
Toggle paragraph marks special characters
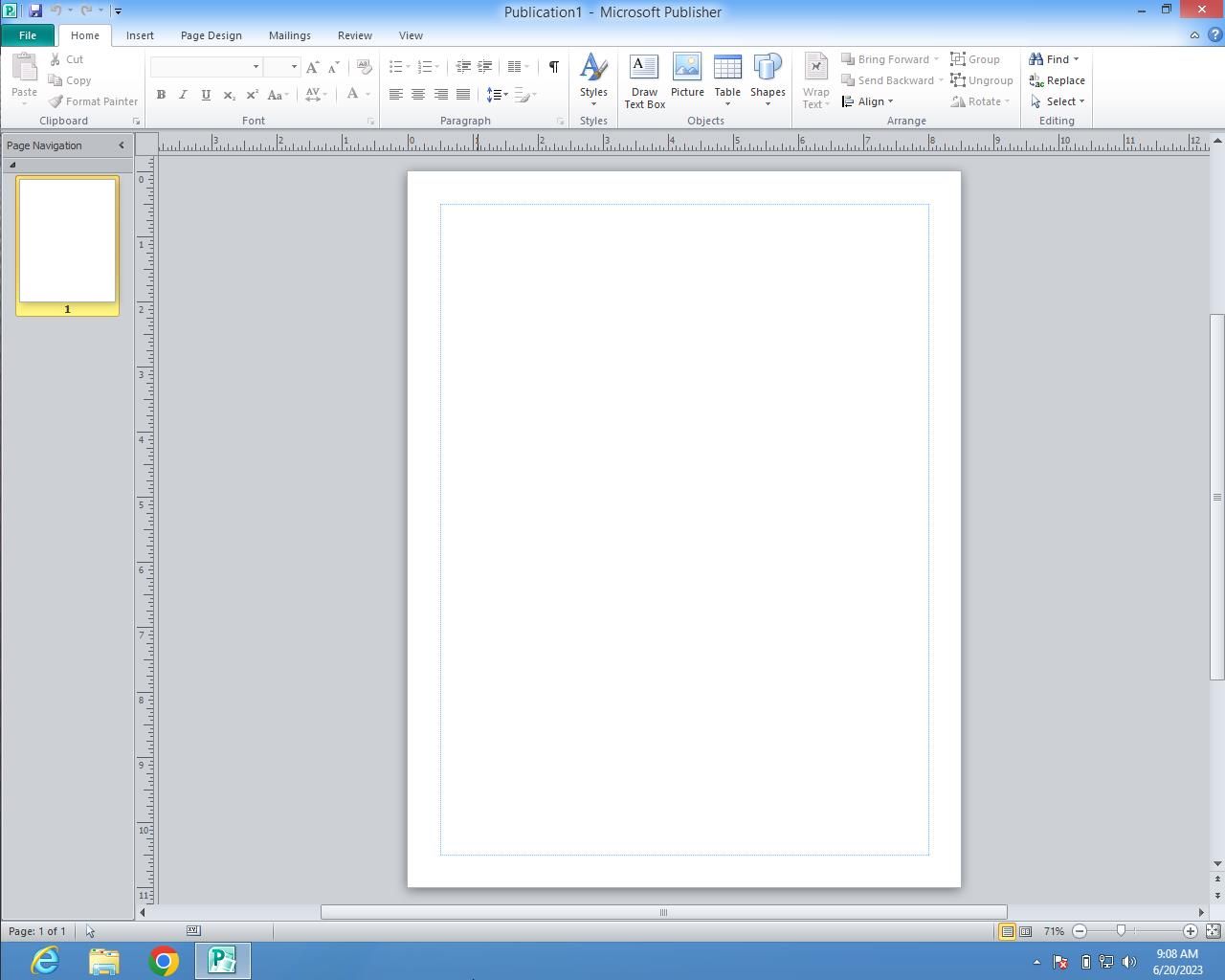[553, 67]
